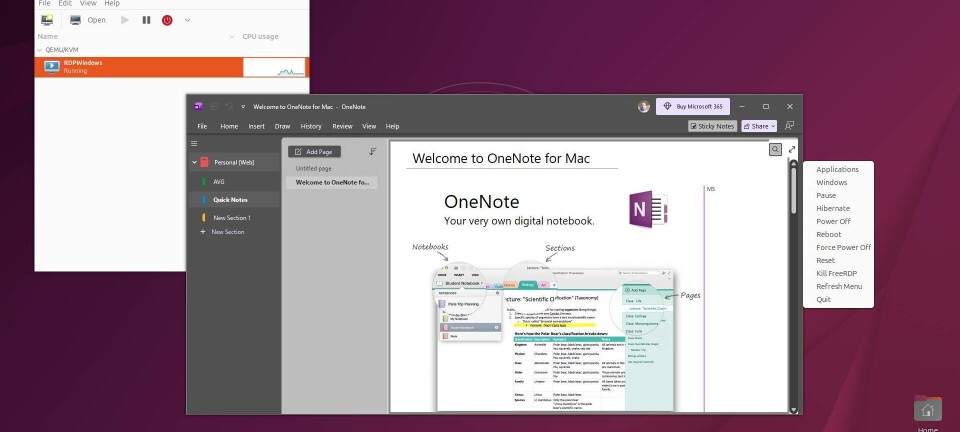Viewport: 960px width, 432px height.
Task: Open the Customize Quick Access Toolbar dropdown
Action: point(242,106)
